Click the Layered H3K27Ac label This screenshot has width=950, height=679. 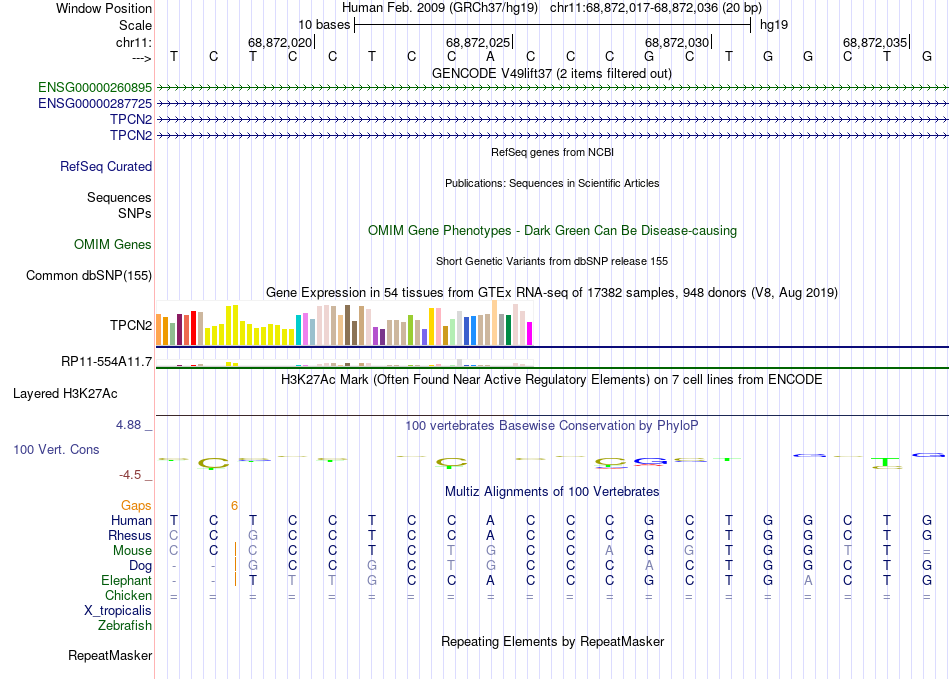click(x=65, y=394)
